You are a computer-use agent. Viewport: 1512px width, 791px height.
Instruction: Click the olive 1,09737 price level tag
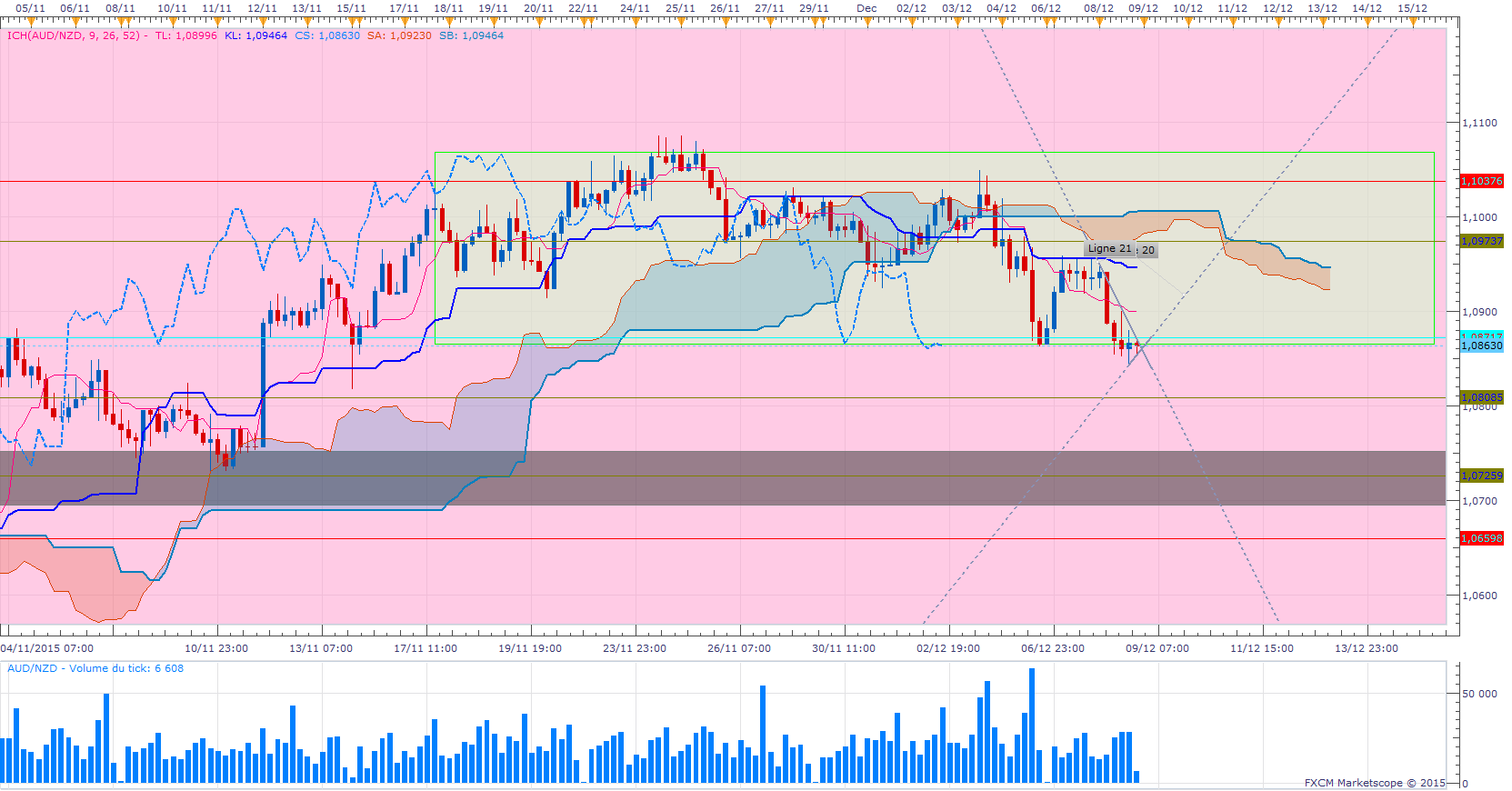[1481, 242]
